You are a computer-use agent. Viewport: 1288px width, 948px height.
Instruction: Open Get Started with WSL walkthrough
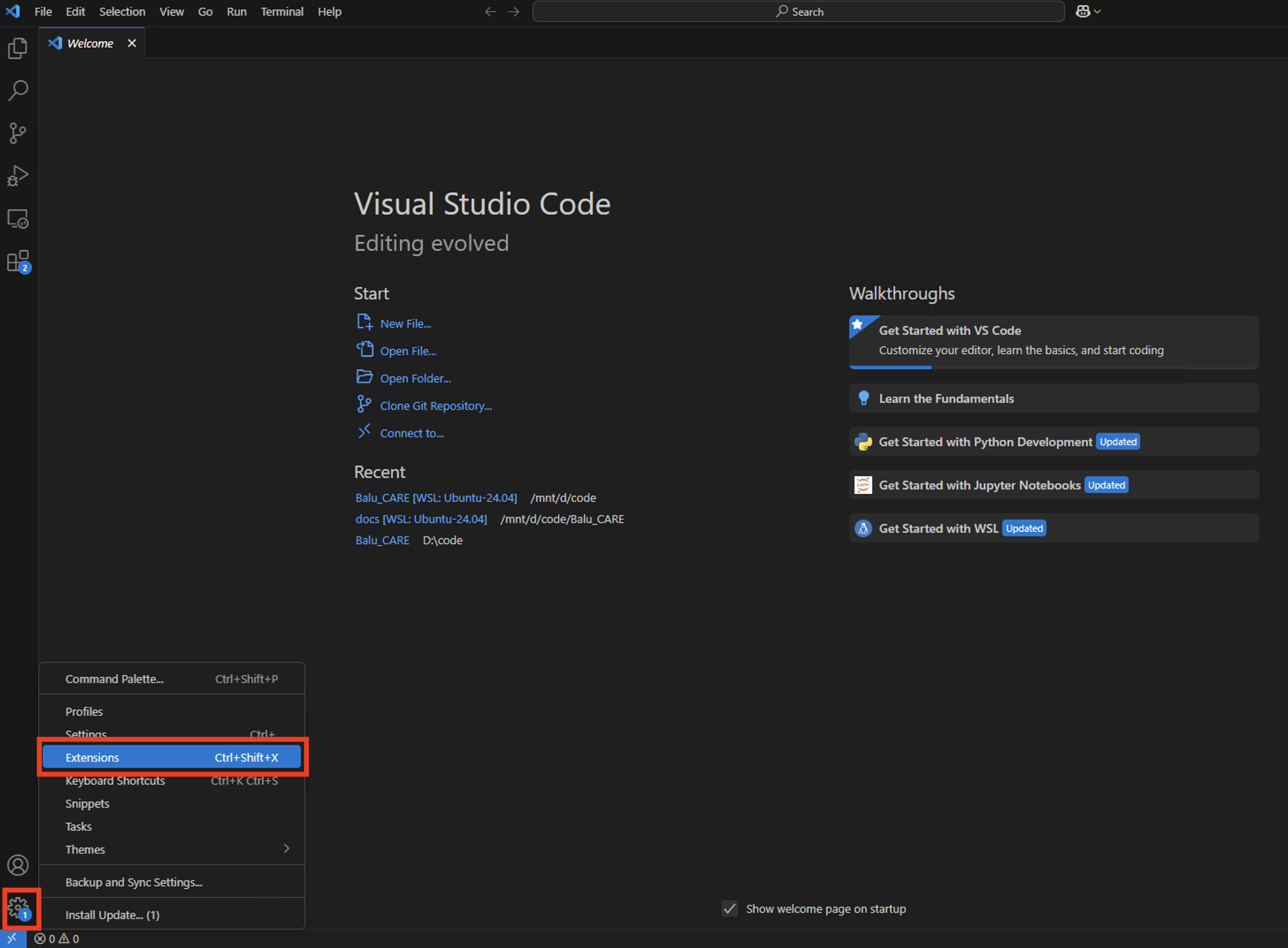(1054, 528)
